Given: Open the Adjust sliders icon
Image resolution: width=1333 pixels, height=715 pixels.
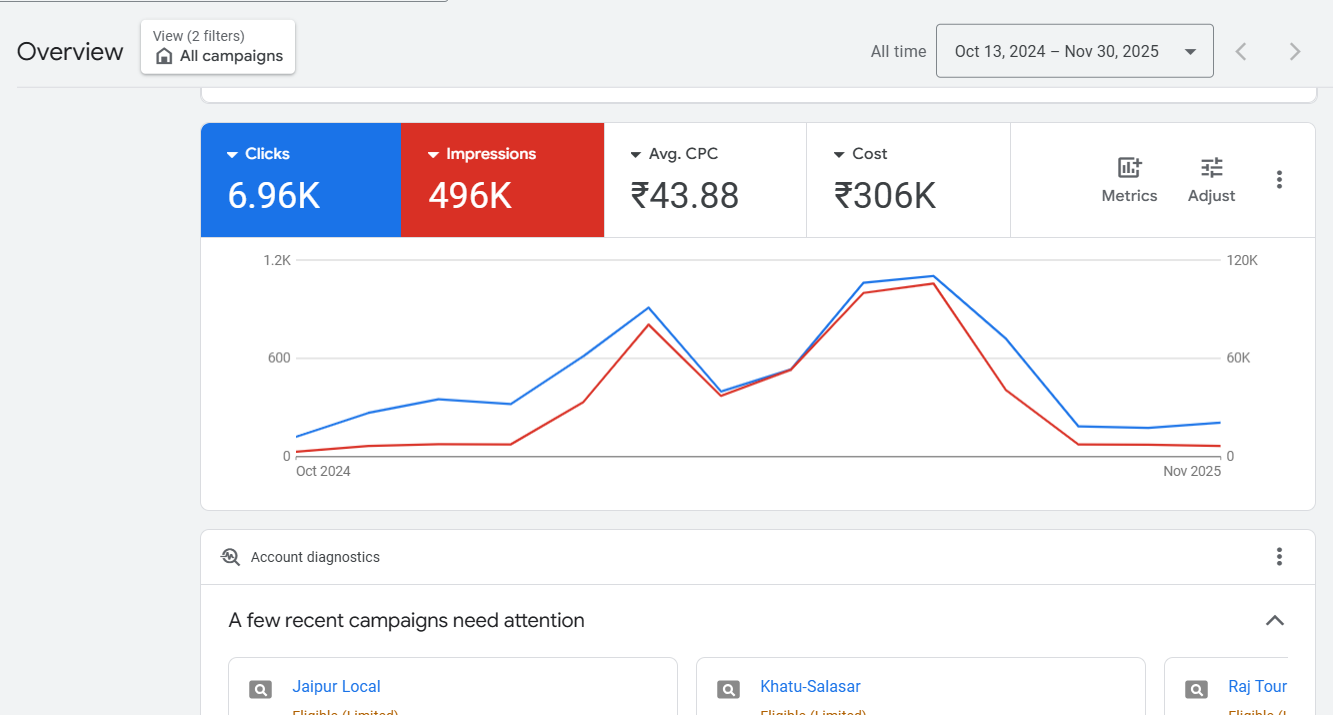Looking at the screenshot, I should click(x=1211, y=168).
